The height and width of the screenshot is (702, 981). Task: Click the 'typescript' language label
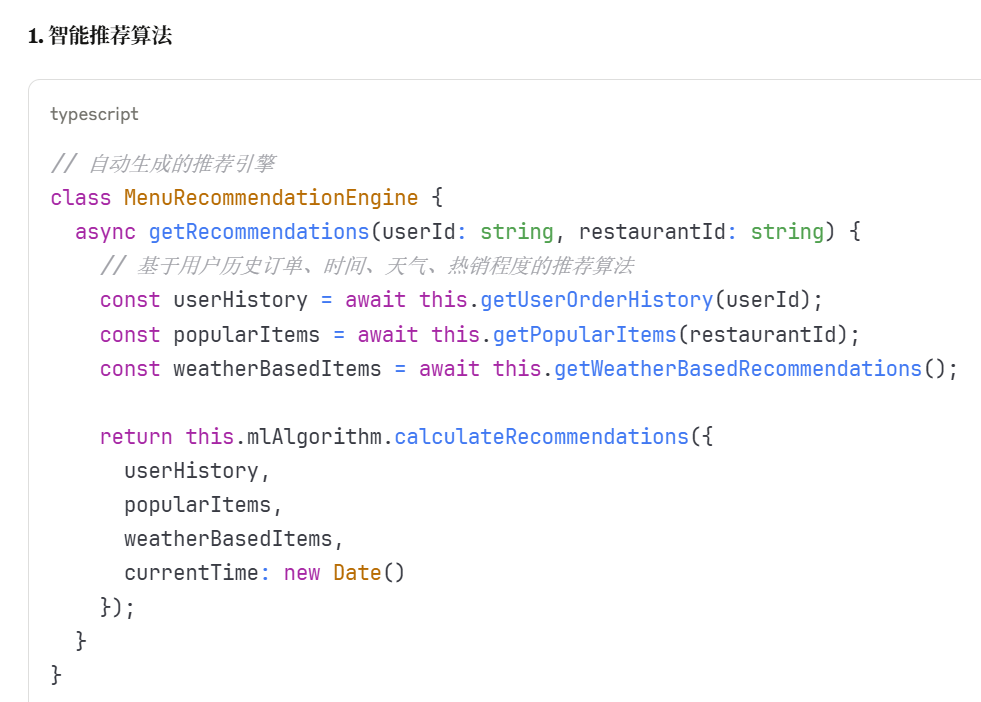click(94, 114)
